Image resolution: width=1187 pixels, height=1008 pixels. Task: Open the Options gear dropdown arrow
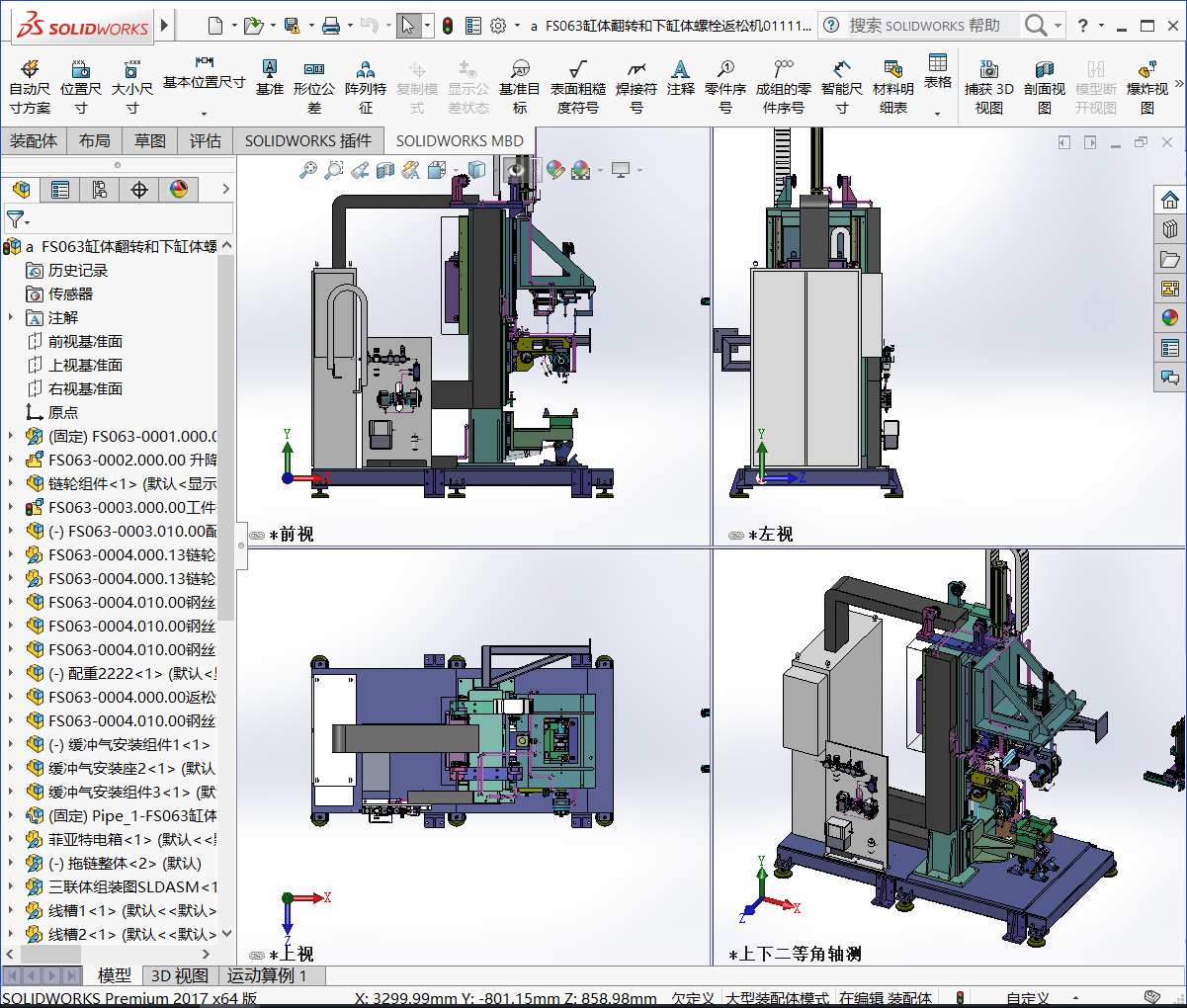(x=517, y=26)
